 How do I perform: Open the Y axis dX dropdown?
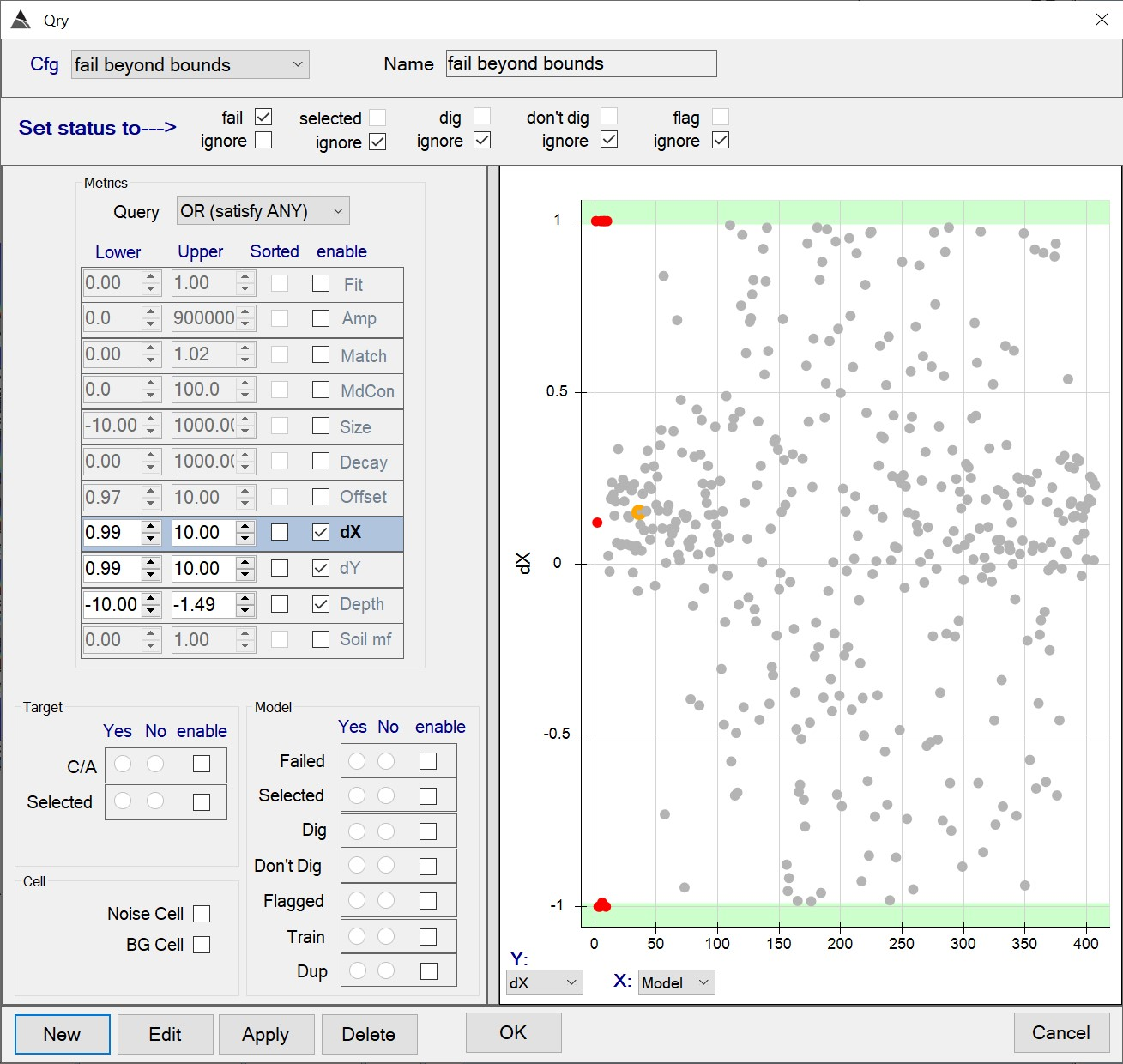545,982
